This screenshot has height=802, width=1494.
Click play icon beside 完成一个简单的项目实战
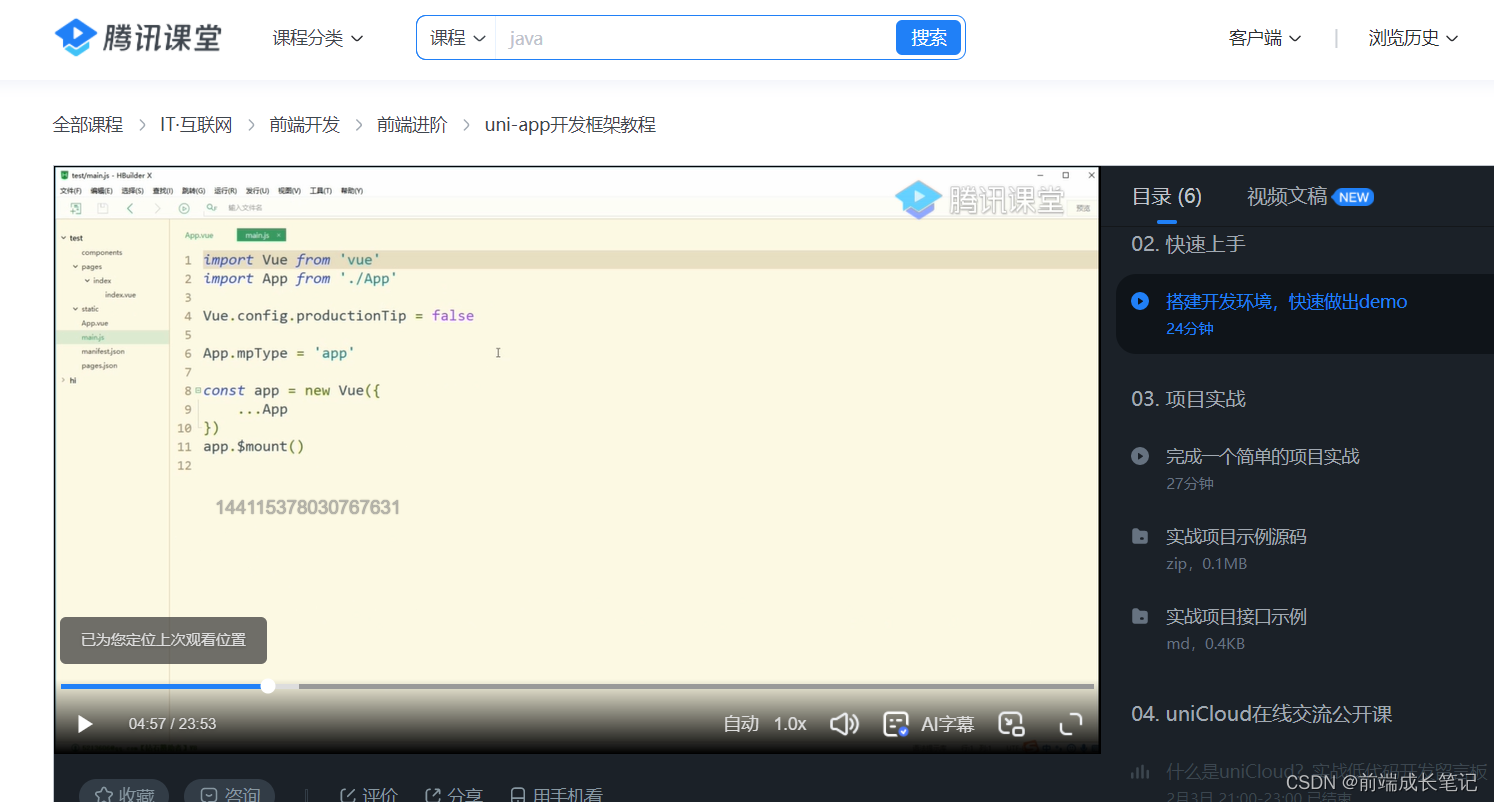click(x=1139, y=456)
